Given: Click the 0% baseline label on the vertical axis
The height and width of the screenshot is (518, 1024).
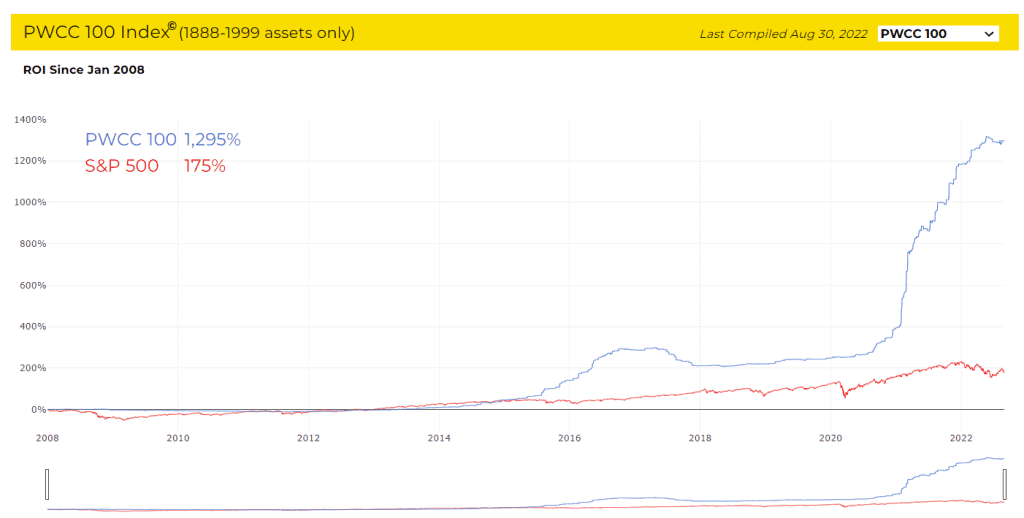Looking at the screenshot, I should [x=39, y=409].
